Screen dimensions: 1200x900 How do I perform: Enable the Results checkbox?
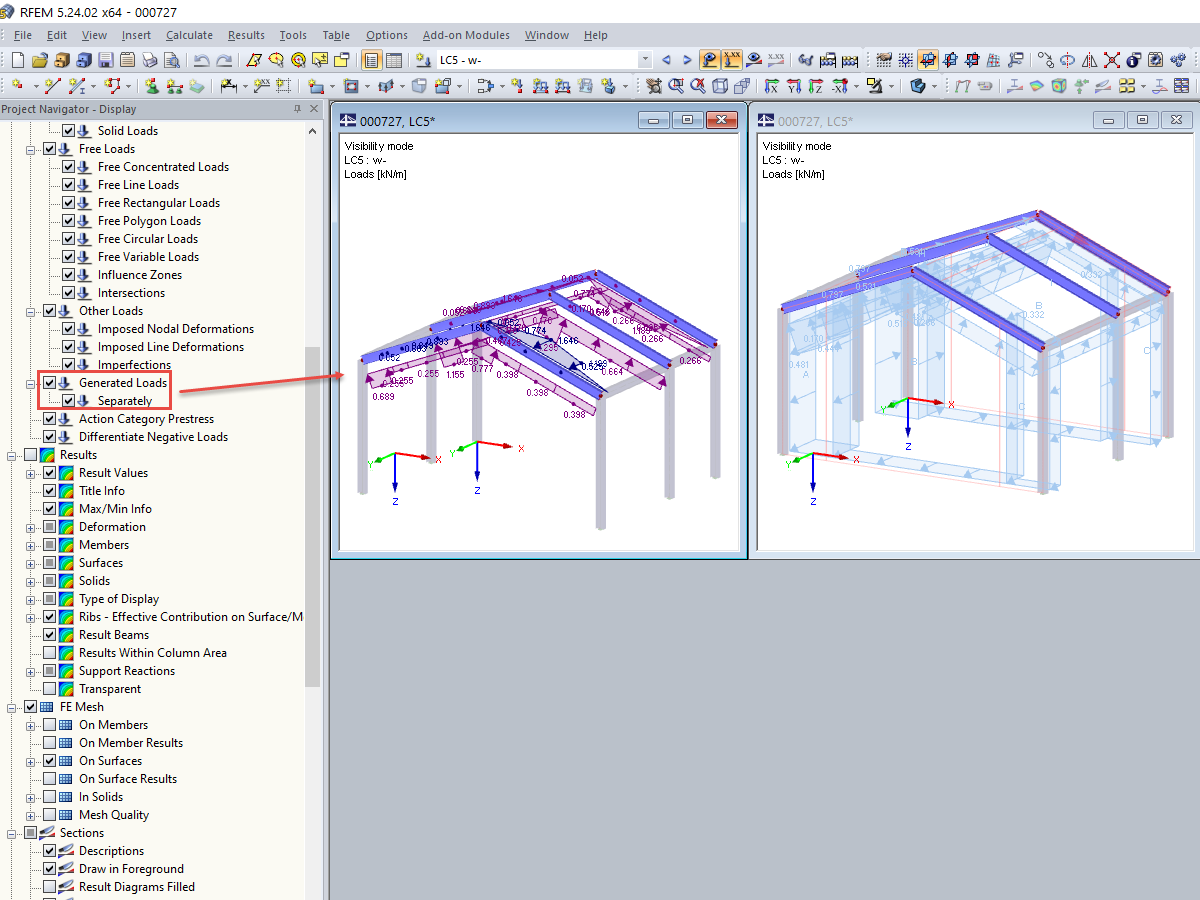[31, 455]
